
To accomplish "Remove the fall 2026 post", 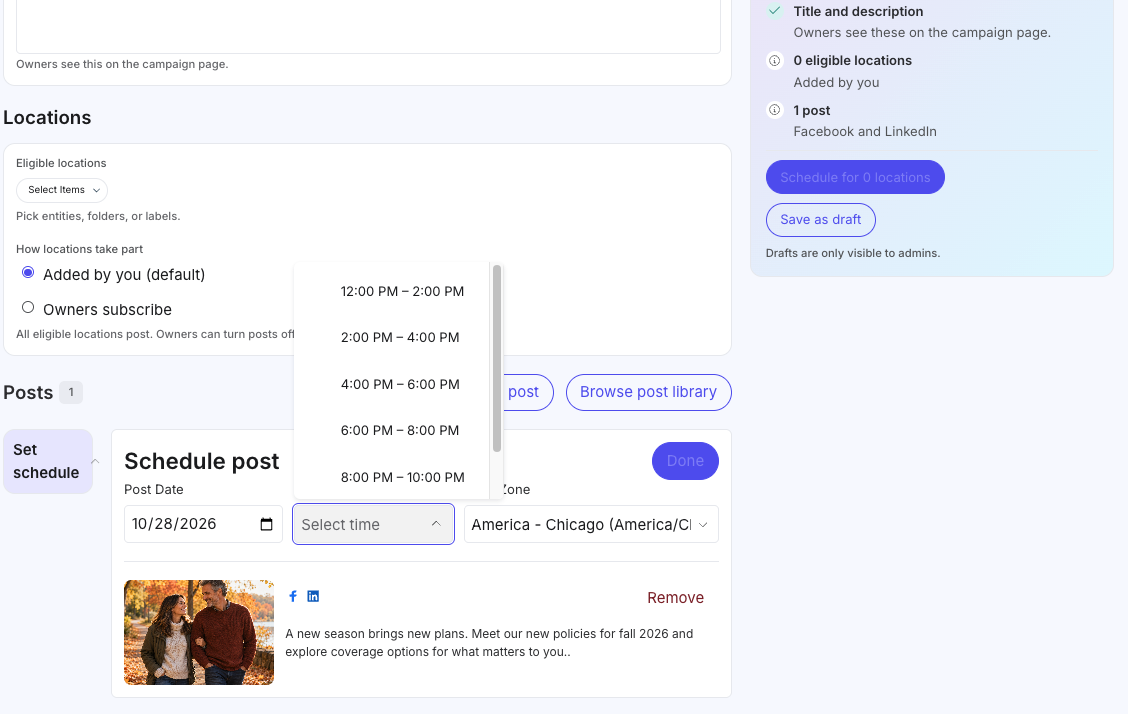I will tap(676, 598).
